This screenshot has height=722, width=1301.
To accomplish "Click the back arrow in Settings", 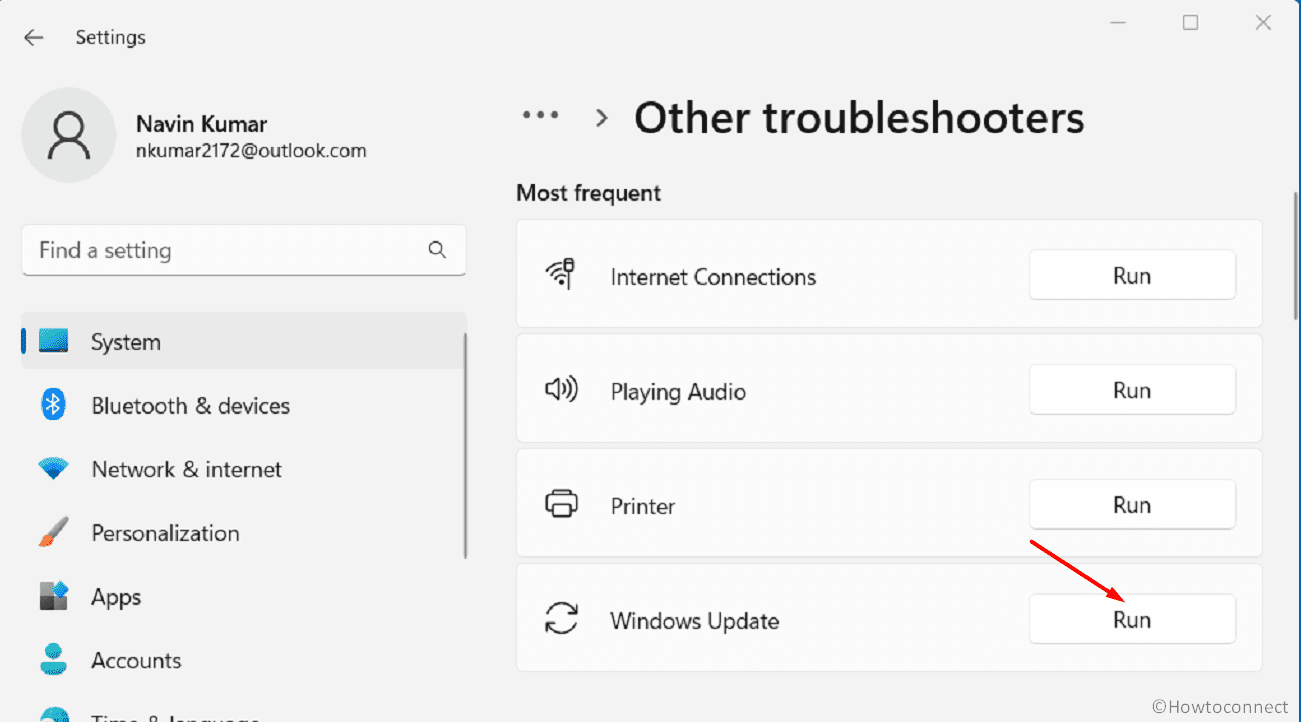I will coord(33,38).
